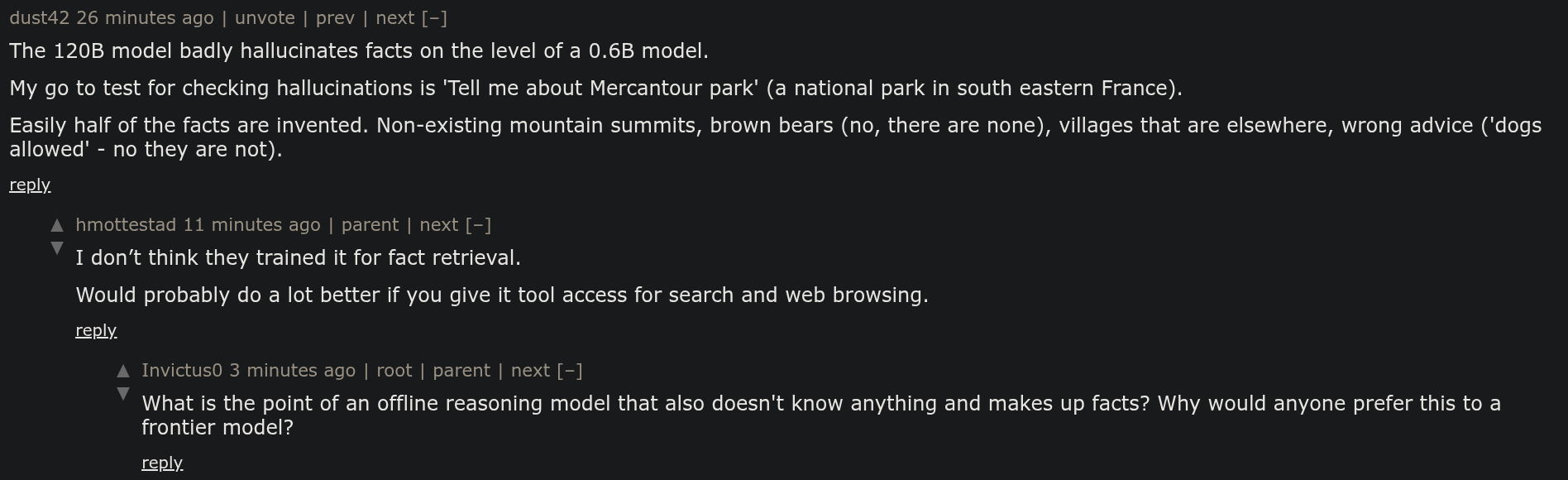The image size is (1568, 480).
Task: Go to prev comment from dust42
Action: (335, 18)
